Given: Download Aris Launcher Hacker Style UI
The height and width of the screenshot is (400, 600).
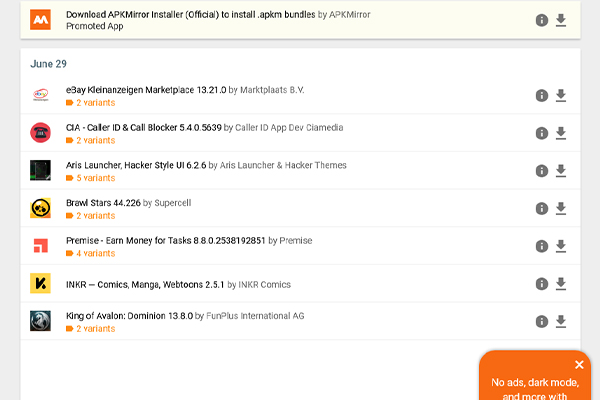Looking at the screenshot, I should click(x=561, y=170).
